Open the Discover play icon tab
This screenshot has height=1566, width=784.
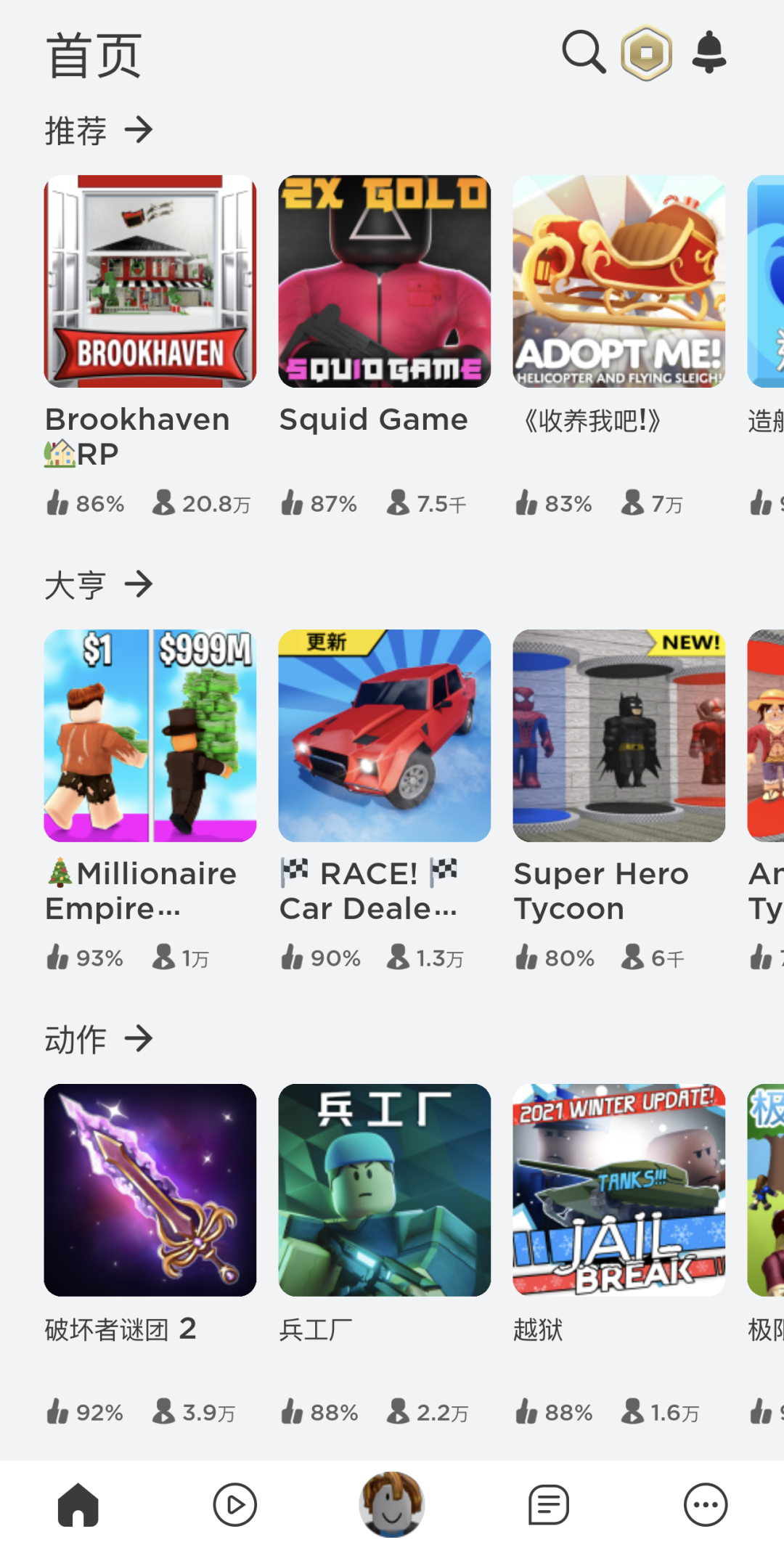tap(235, 1505)
